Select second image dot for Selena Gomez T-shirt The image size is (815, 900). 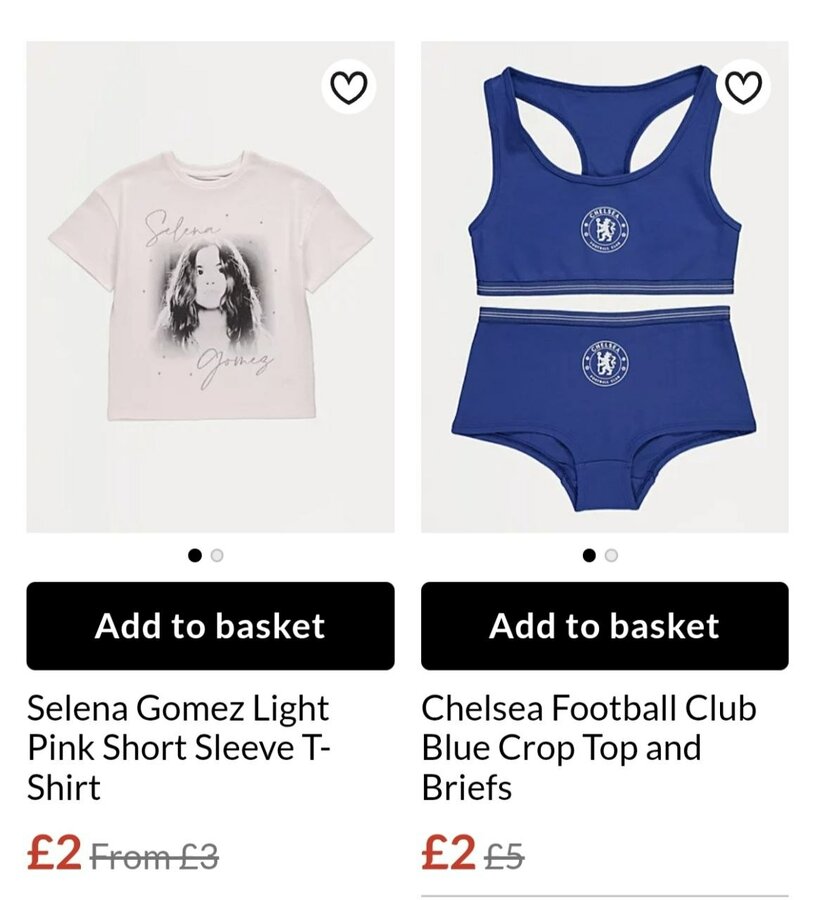point(217,555)
